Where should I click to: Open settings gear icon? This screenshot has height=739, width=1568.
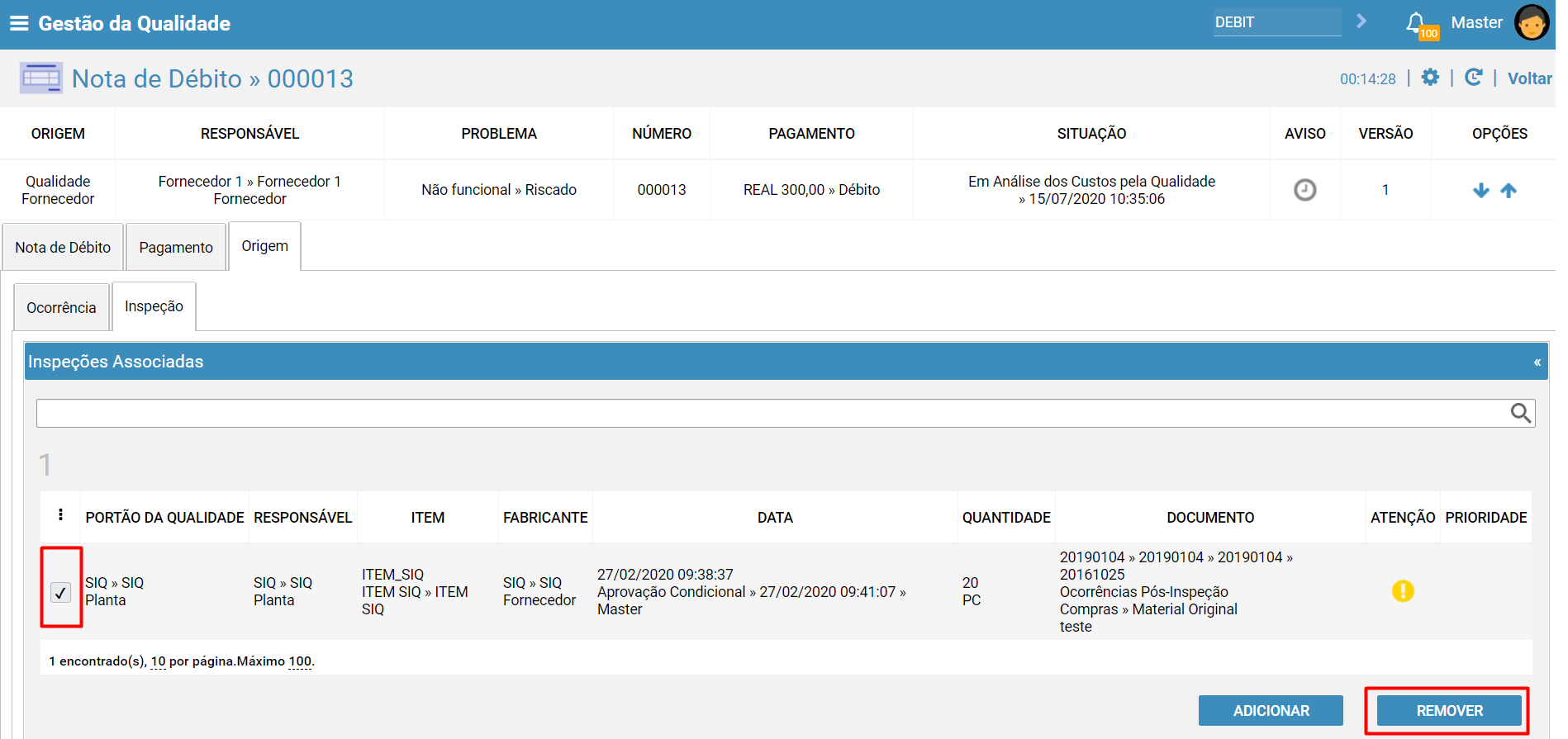pyautogui.click(x=1430, y=78)
